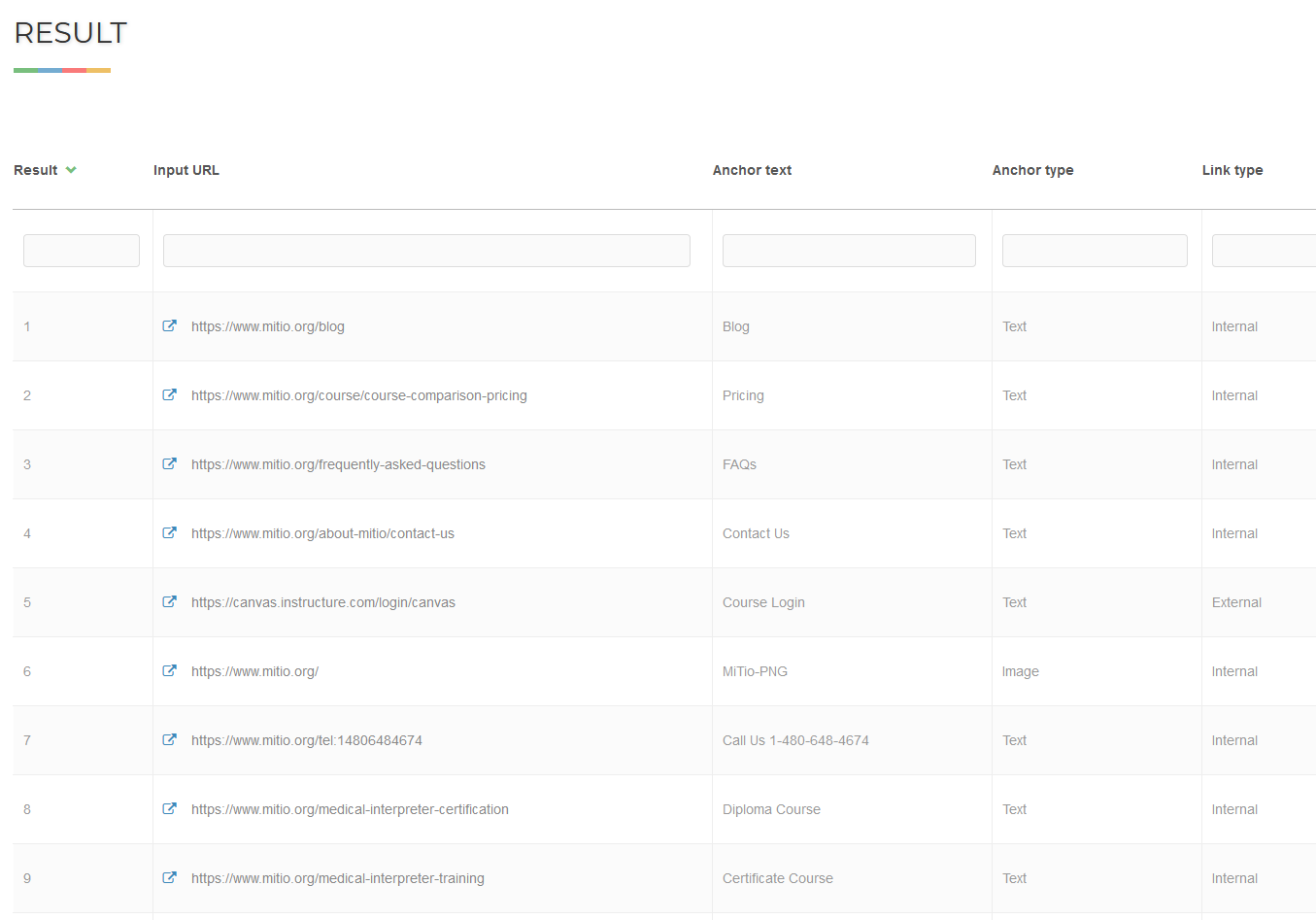Select 'Internal' link type in Pricing row
1316x920 pixels.
(1234, 395)
